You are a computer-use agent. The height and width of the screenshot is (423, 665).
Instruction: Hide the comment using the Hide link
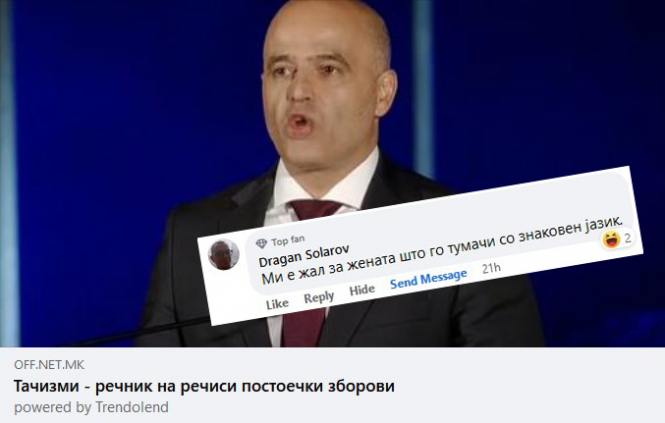(362, 290)
